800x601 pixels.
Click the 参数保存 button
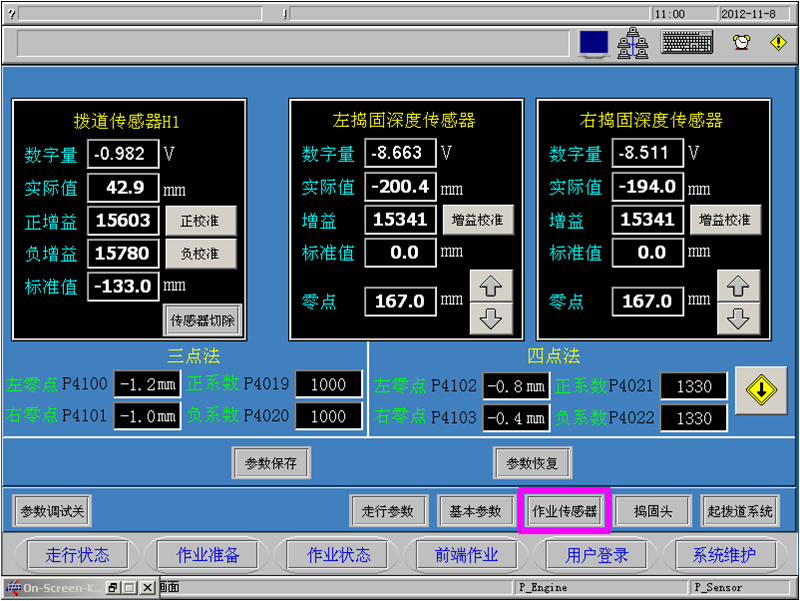pos(271,463)
